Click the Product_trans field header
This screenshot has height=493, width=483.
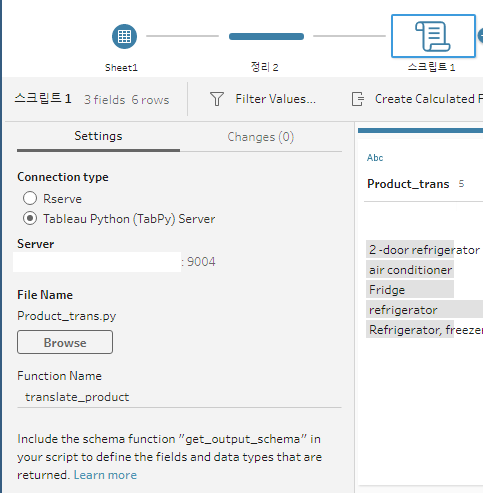(x=408, y=184)
